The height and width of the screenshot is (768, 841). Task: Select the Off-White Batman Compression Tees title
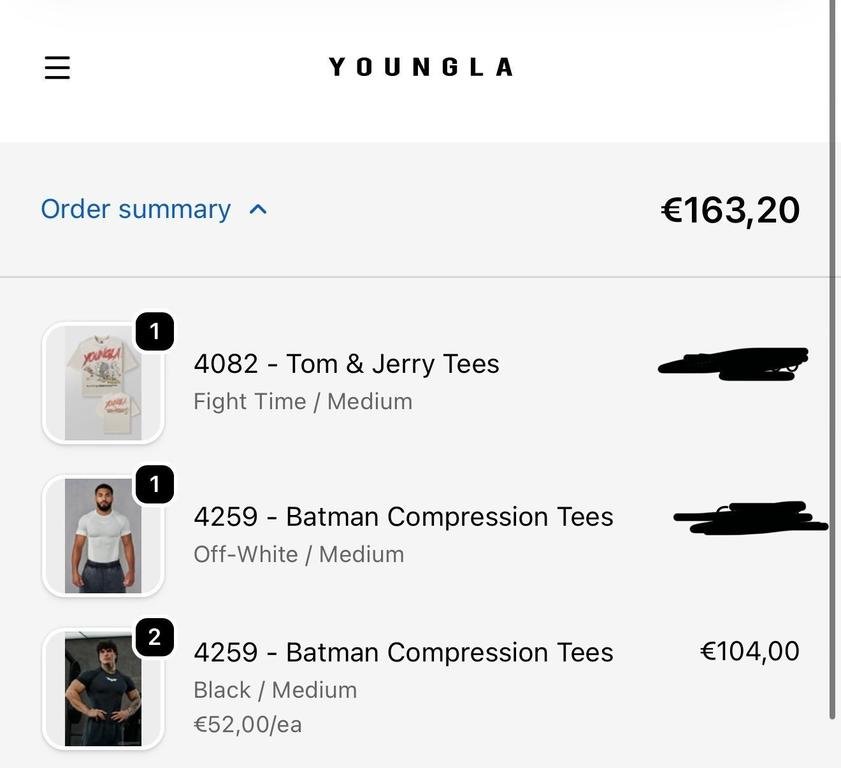pyautogui.click(x=403, y=517)
